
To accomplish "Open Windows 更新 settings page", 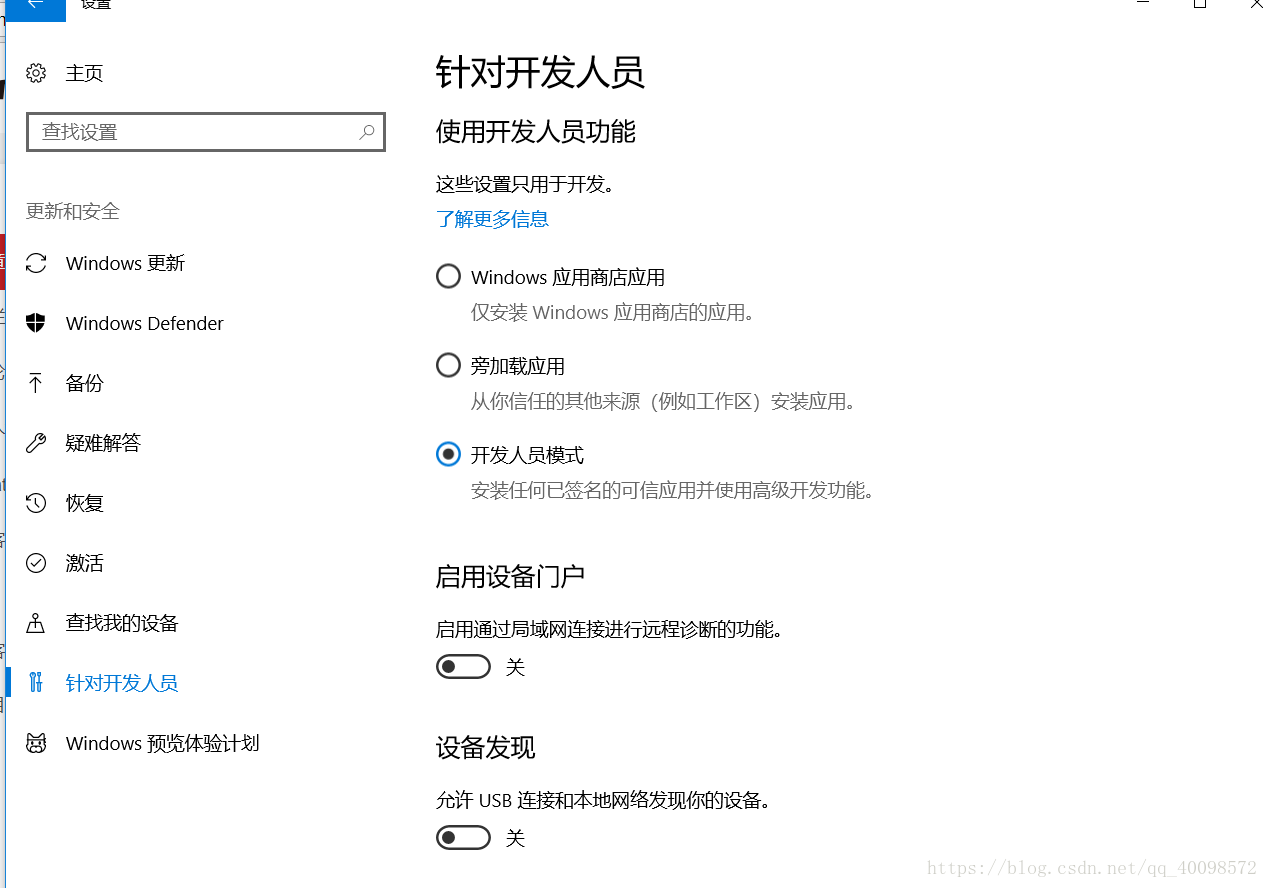I will [126, 263].
